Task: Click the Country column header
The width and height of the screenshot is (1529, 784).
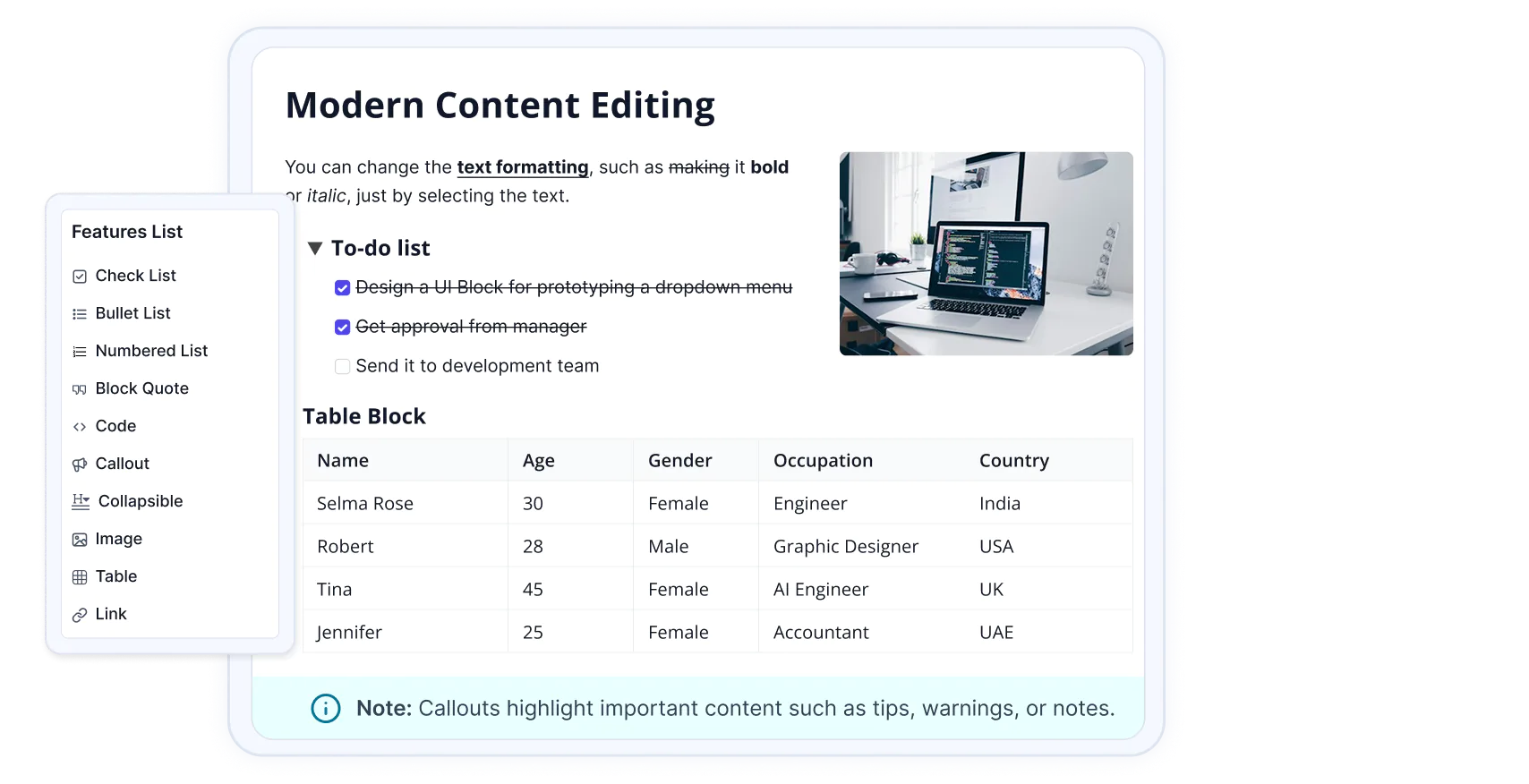Action: point(1014,460)
